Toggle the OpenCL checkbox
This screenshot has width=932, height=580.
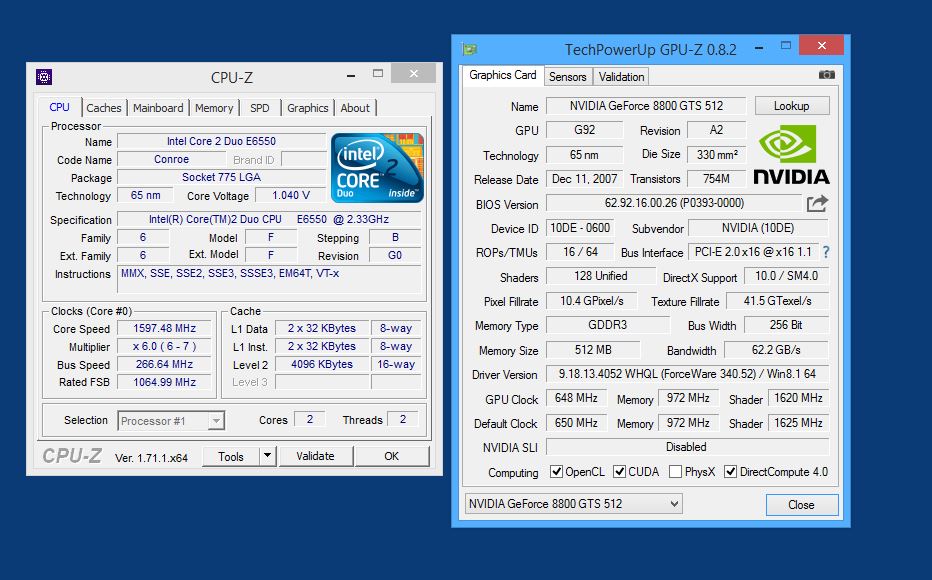tap(557, 472)
